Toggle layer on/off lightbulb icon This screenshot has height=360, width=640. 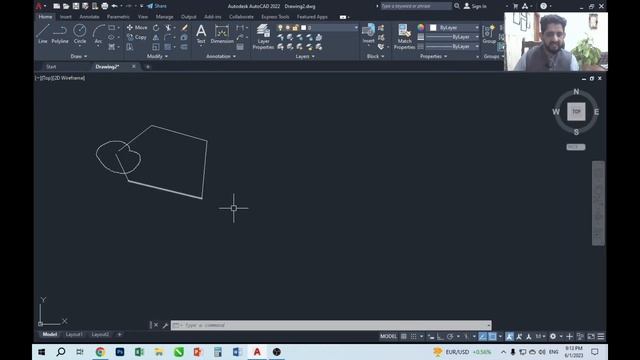point(280,28)
